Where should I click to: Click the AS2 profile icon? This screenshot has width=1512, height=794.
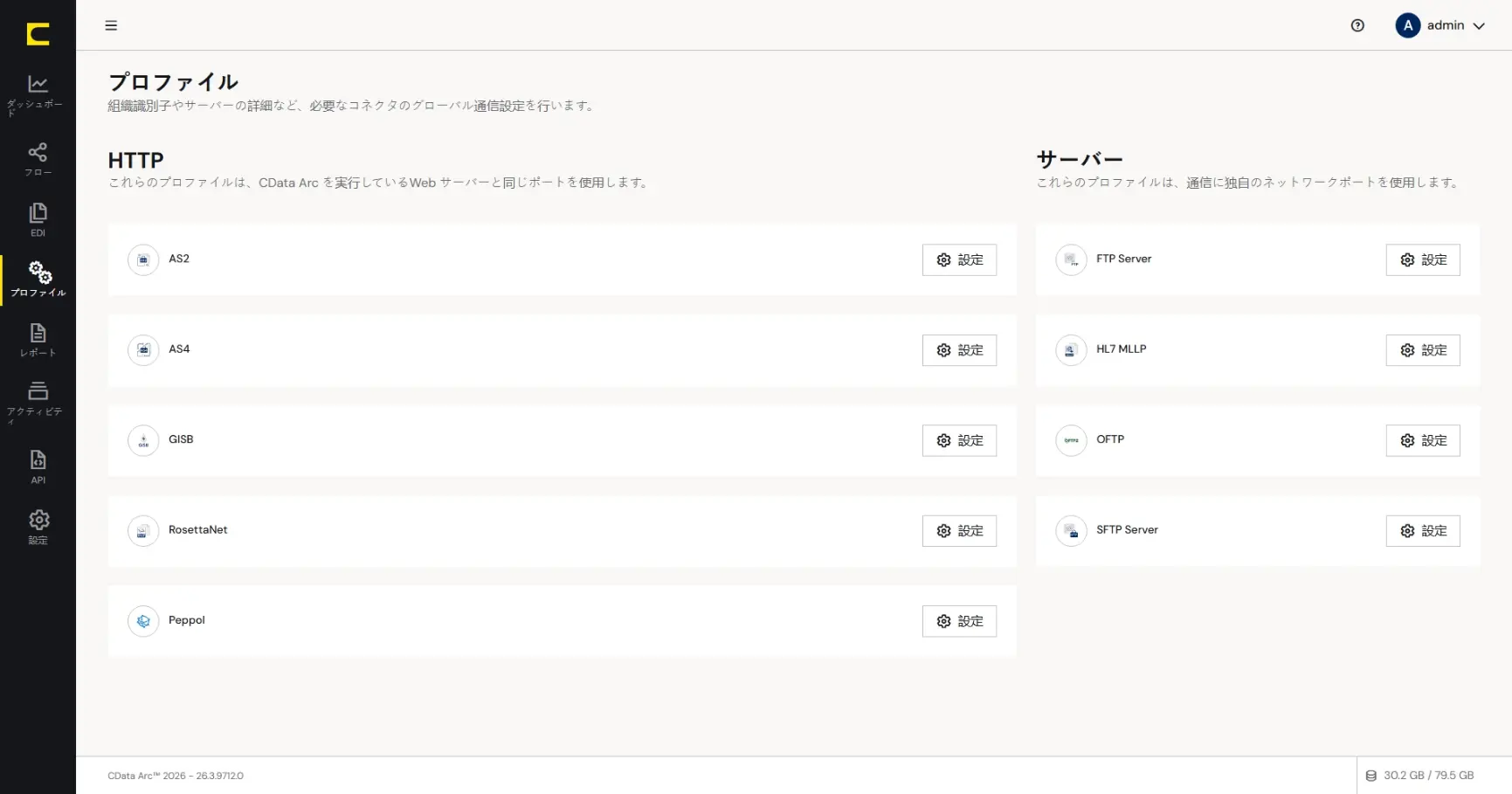pyautogui.click(x=143, y=259)
